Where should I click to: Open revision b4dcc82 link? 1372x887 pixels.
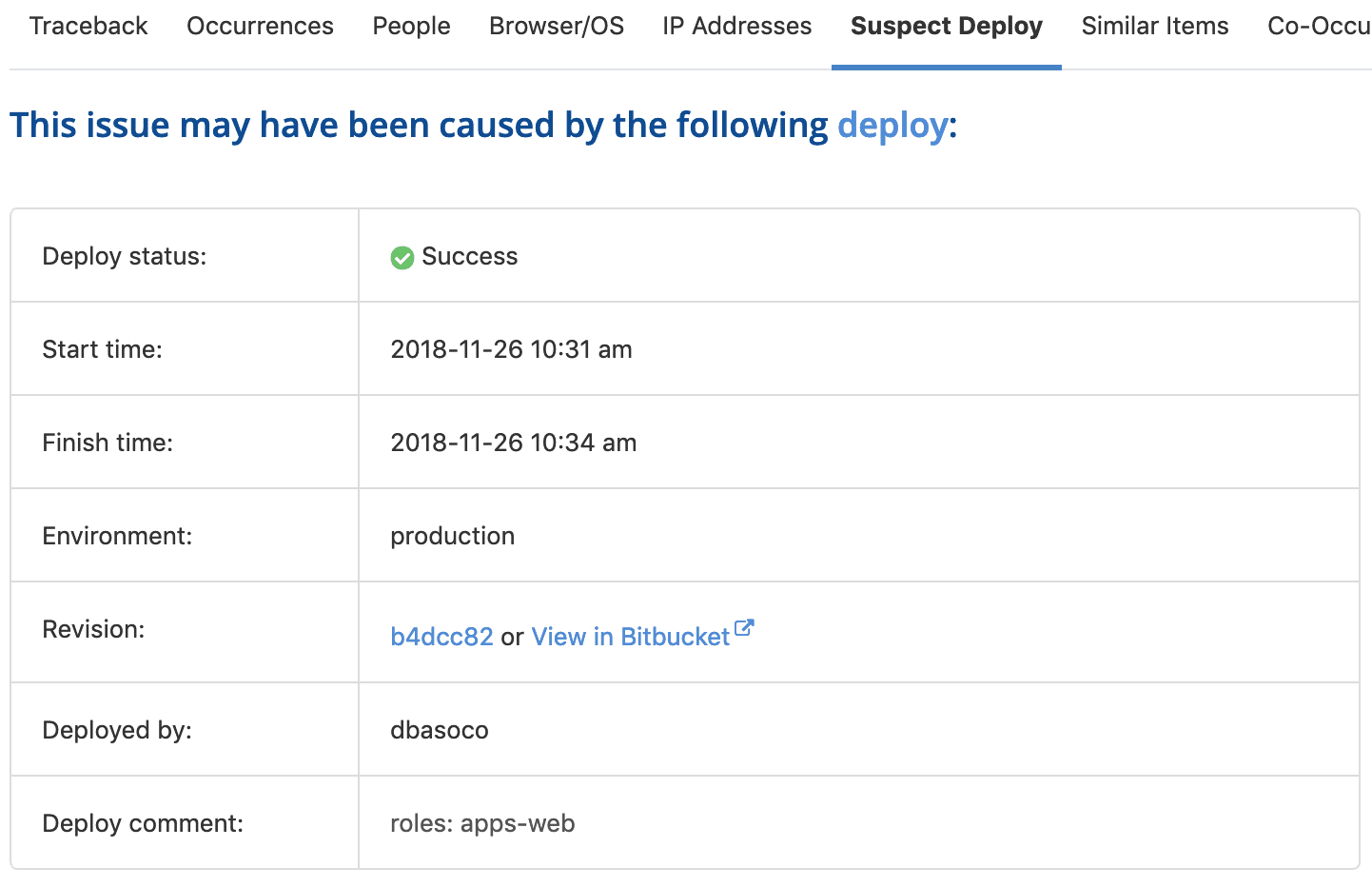[x=441, y=637]
